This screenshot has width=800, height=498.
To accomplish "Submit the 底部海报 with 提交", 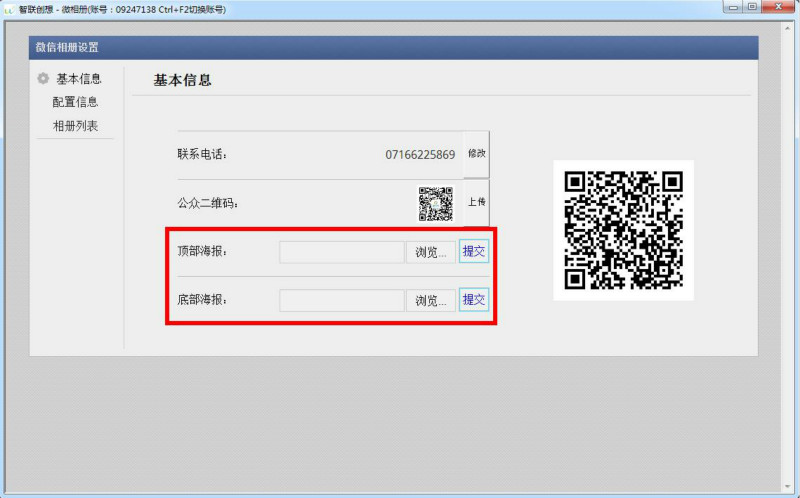I will click(474, 300).
